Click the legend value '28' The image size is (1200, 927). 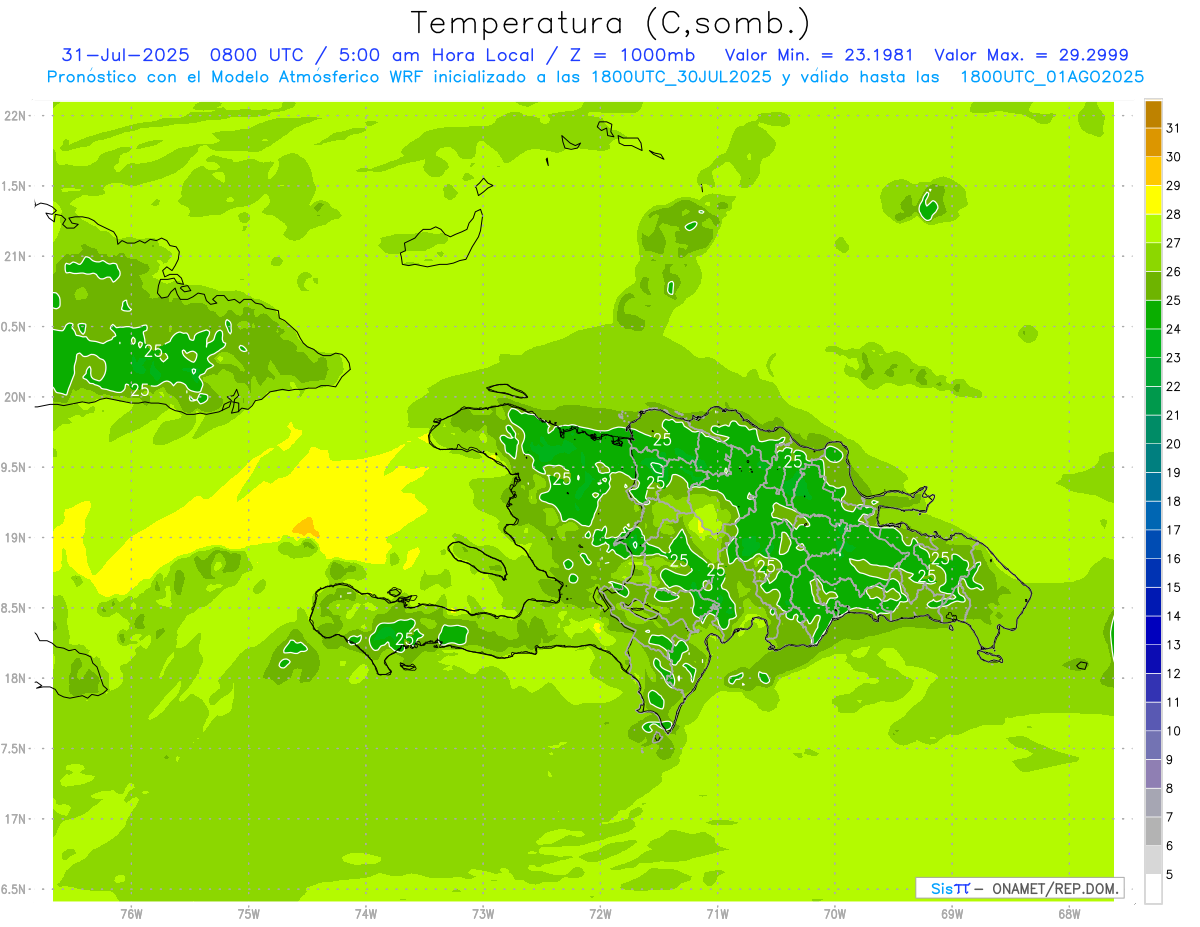tap(1174, 214)
